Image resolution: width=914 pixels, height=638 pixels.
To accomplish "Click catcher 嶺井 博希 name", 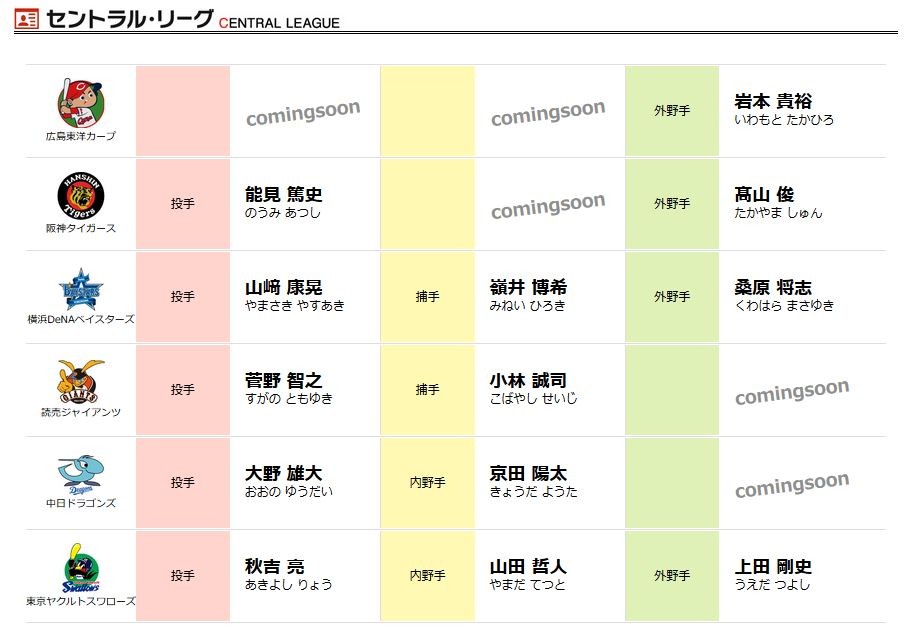I will [x=528, y=287].
